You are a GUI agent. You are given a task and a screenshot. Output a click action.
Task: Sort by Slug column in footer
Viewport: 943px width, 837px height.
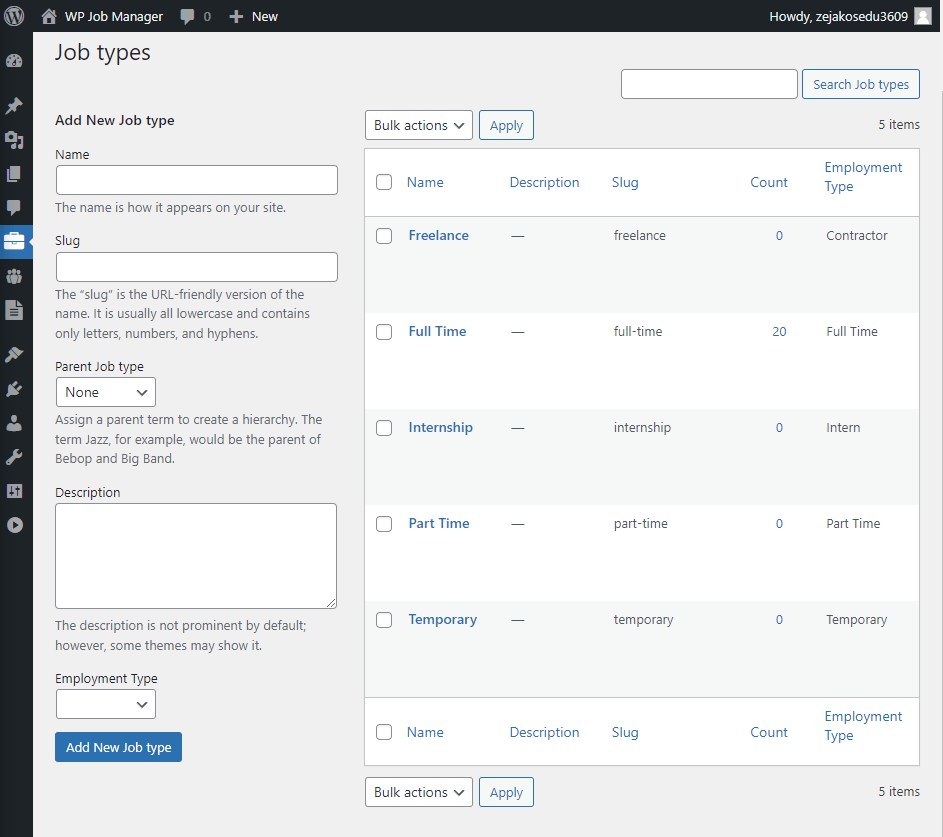click(x=625, y=732)
